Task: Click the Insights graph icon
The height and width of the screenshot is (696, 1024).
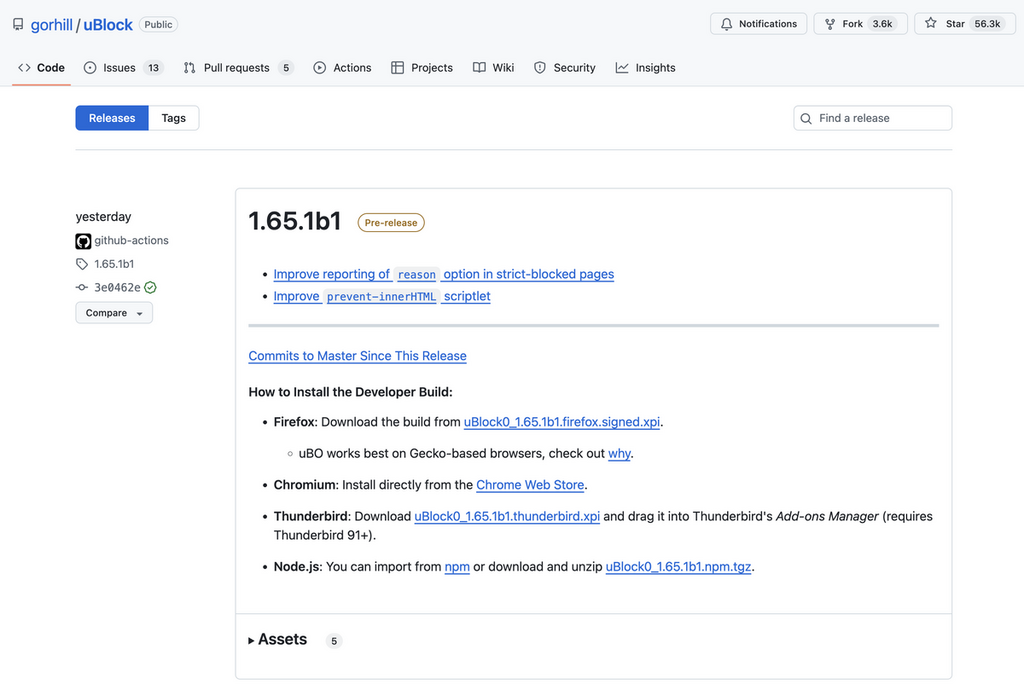Action: click(x=622, y=68)
